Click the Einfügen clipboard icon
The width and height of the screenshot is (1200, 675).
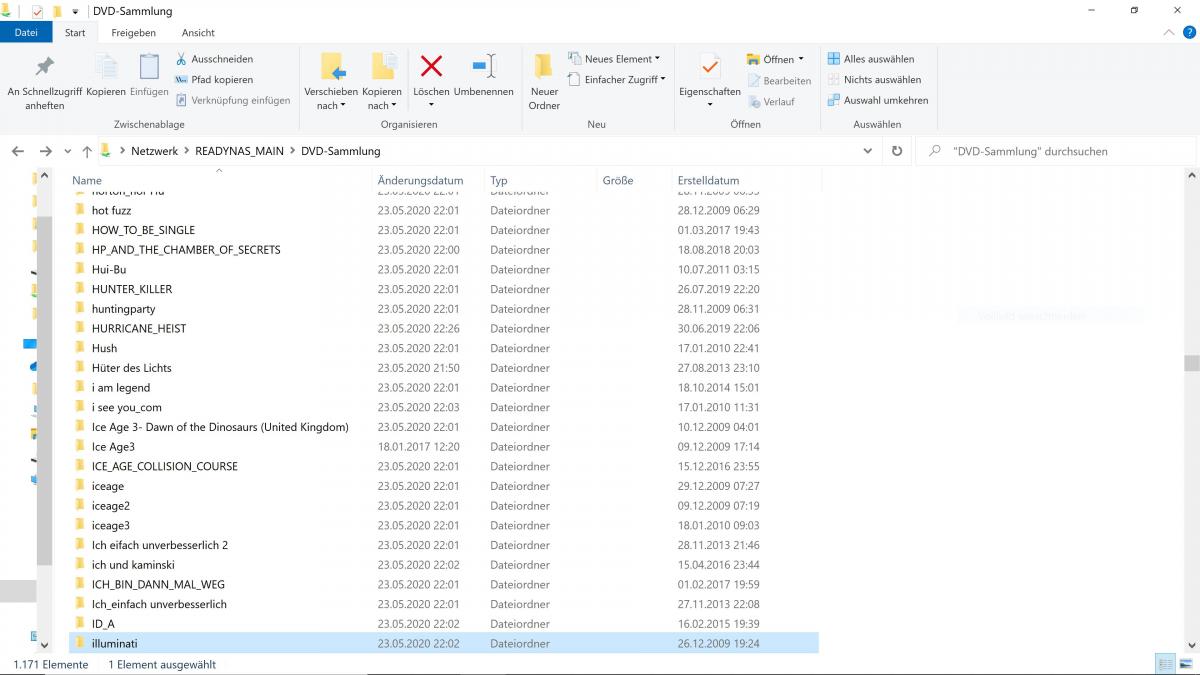(x=149, y=67)
